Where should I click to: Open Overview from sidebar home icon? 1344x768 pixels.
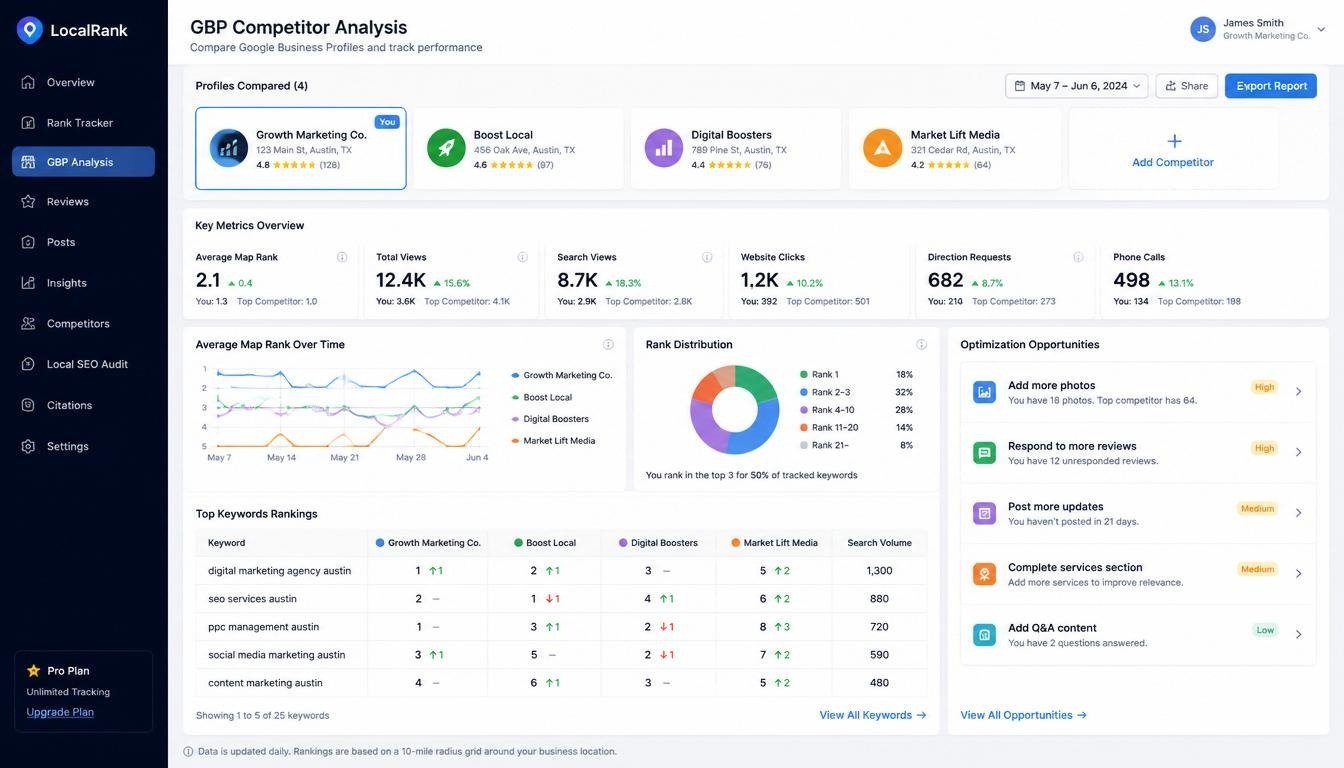click(x=28, y=82)
